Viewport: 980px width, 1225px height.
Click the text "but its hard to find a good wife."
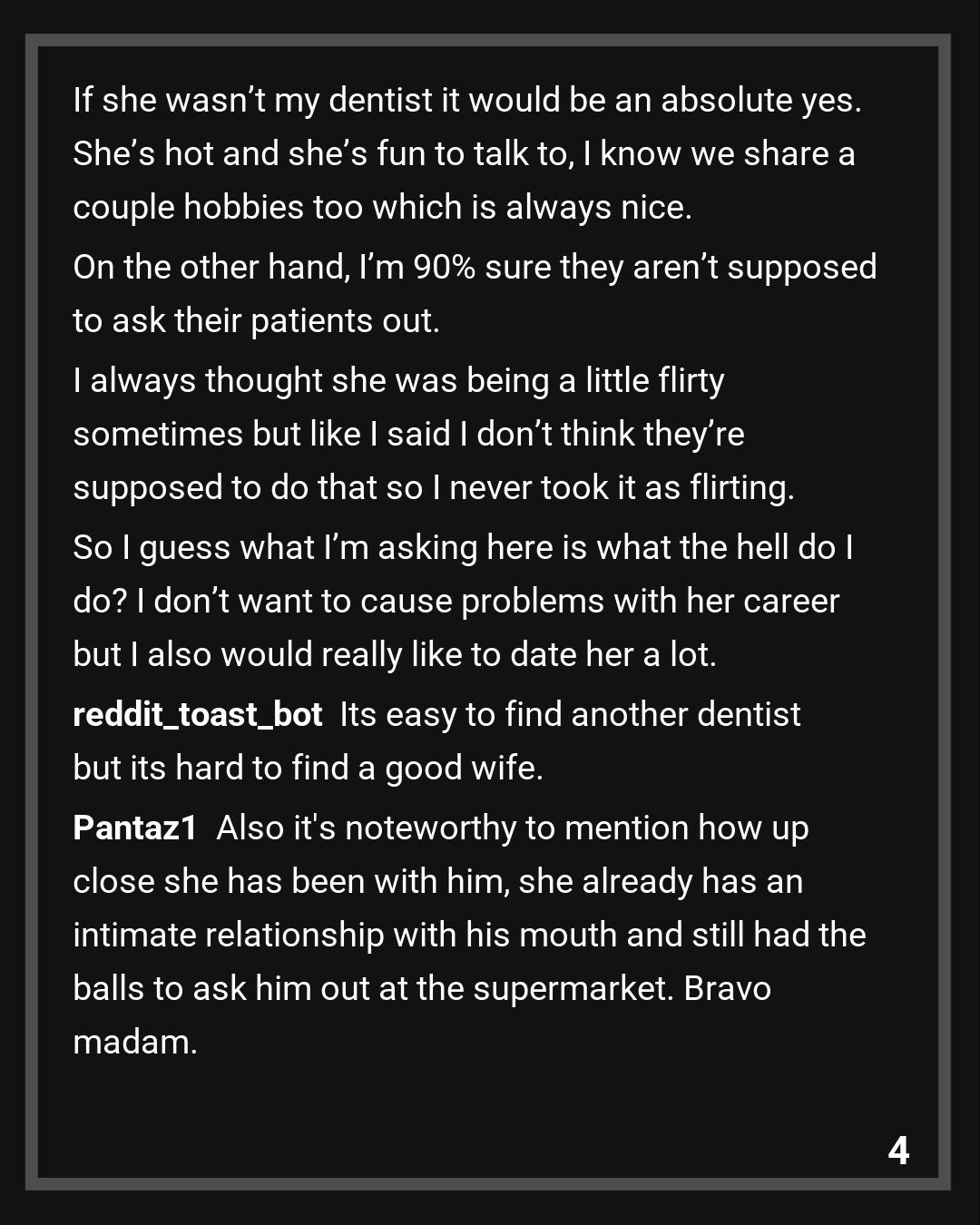(307, 769)
